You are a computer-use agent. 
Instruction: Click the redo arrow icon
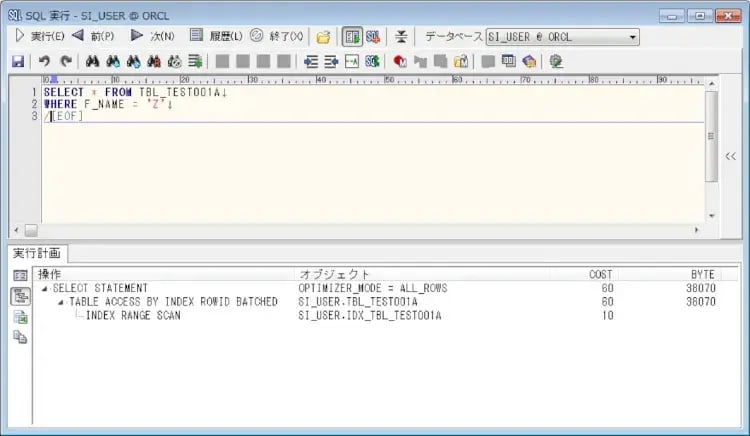65,61
